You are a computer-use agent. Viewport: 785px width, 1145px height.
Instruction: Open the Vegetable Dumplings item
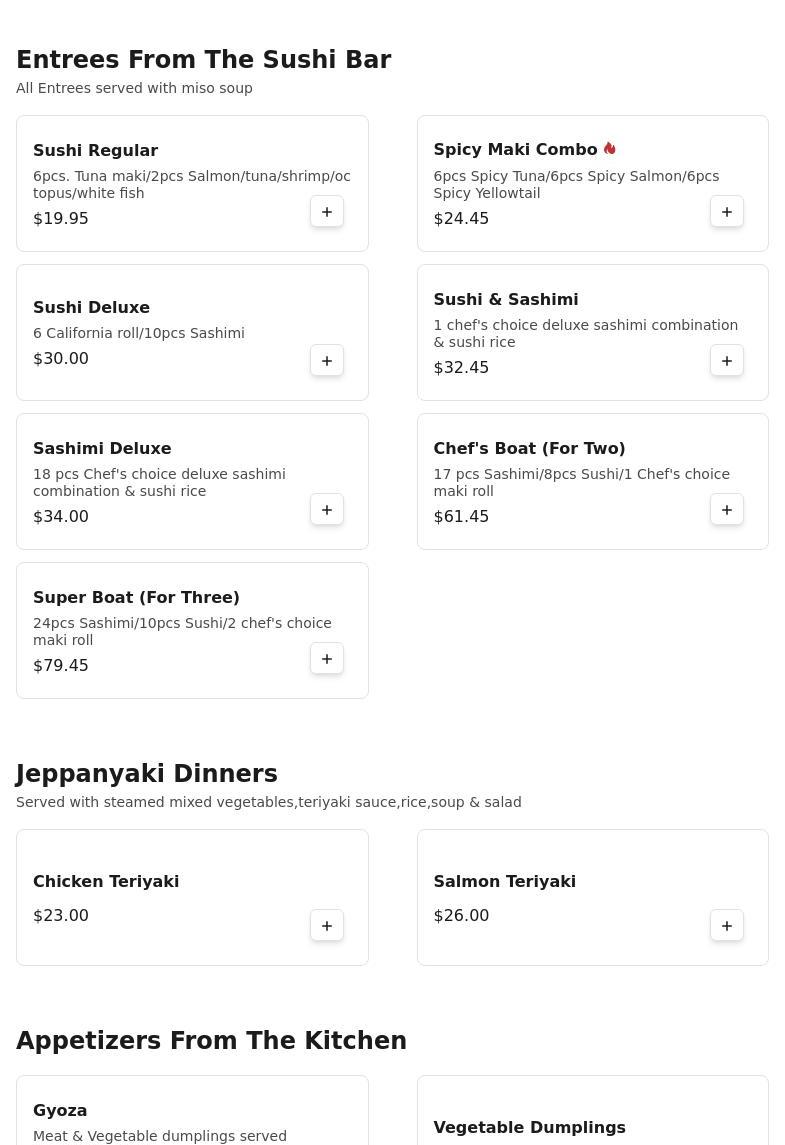point(529,1127)
